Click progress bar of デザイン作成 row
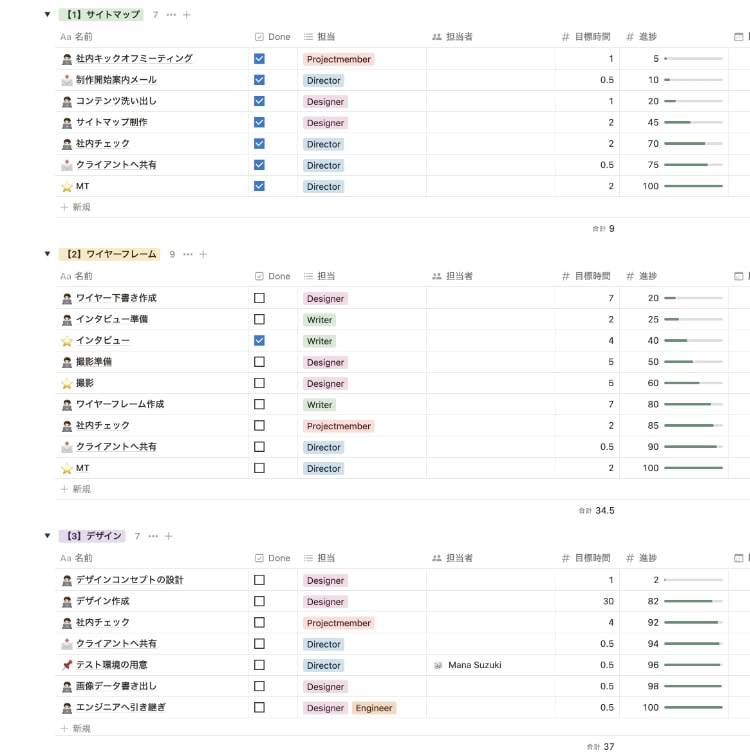This screenshot has width=750, height=756. pos(693,601)
